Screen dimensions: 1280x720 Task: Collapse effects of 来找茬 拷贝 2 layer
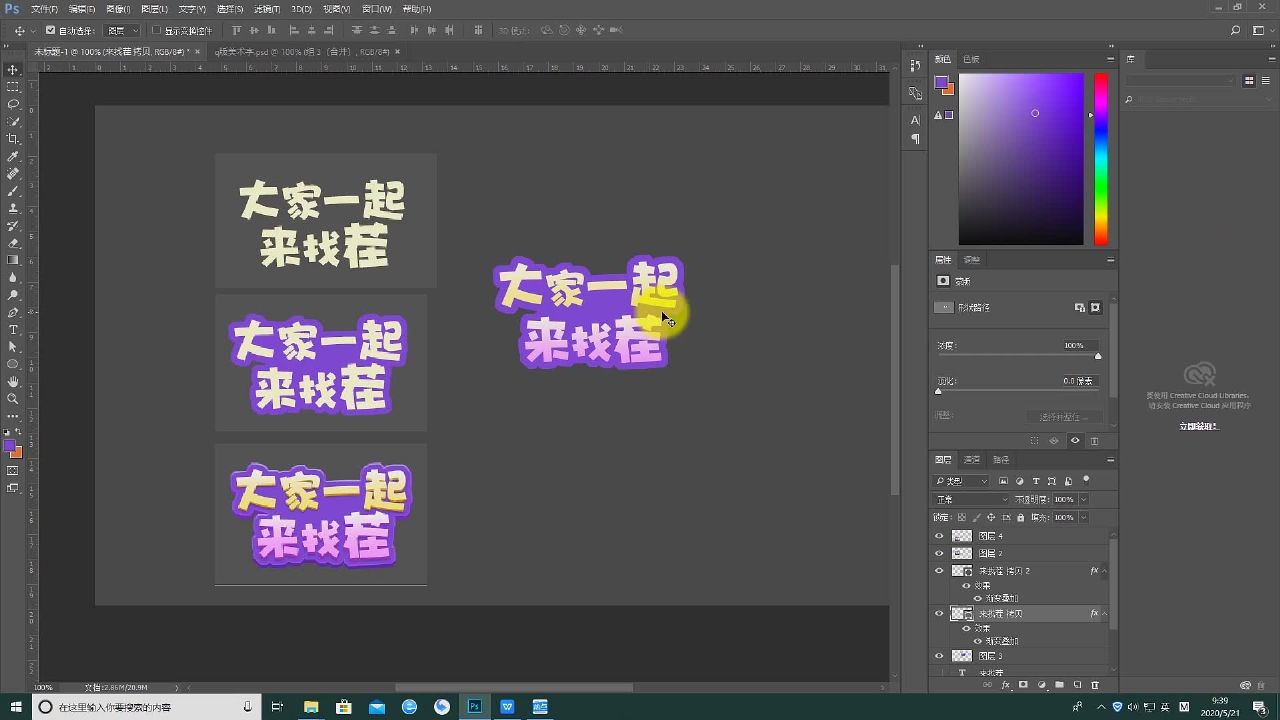point(1104,571)
